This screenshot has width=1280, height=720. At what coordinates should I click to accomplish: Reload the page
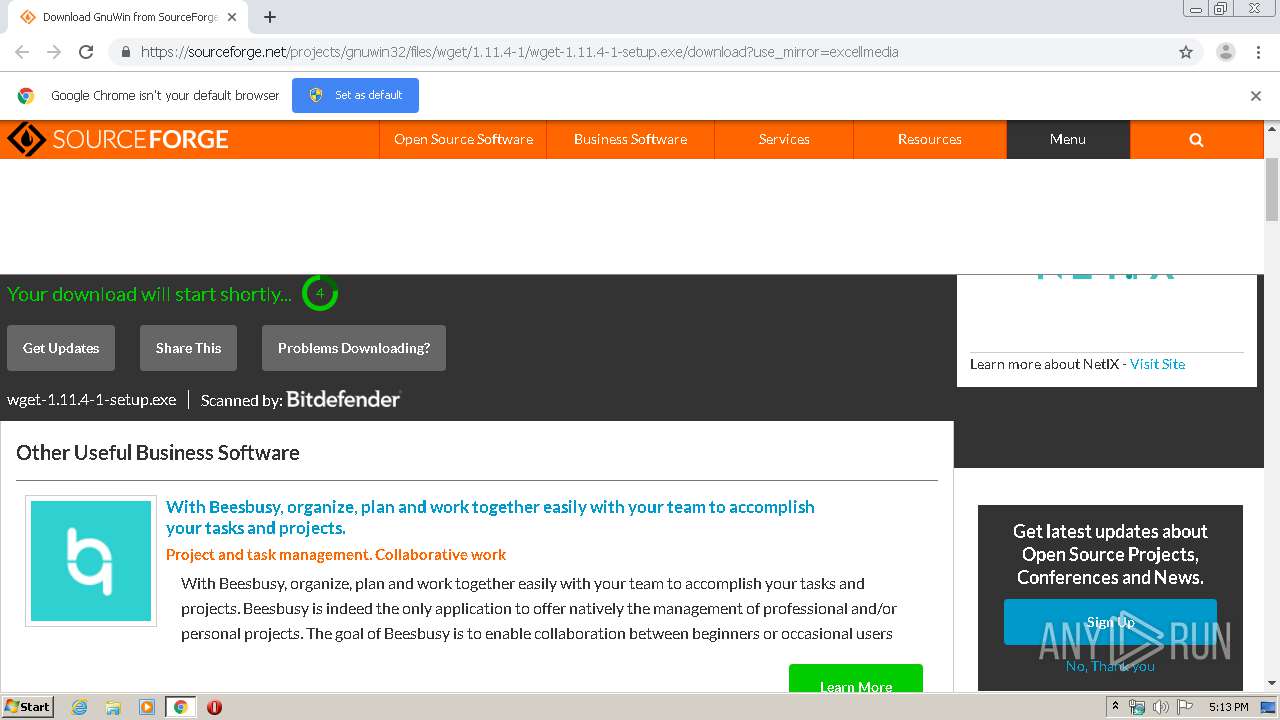(86, 52)
